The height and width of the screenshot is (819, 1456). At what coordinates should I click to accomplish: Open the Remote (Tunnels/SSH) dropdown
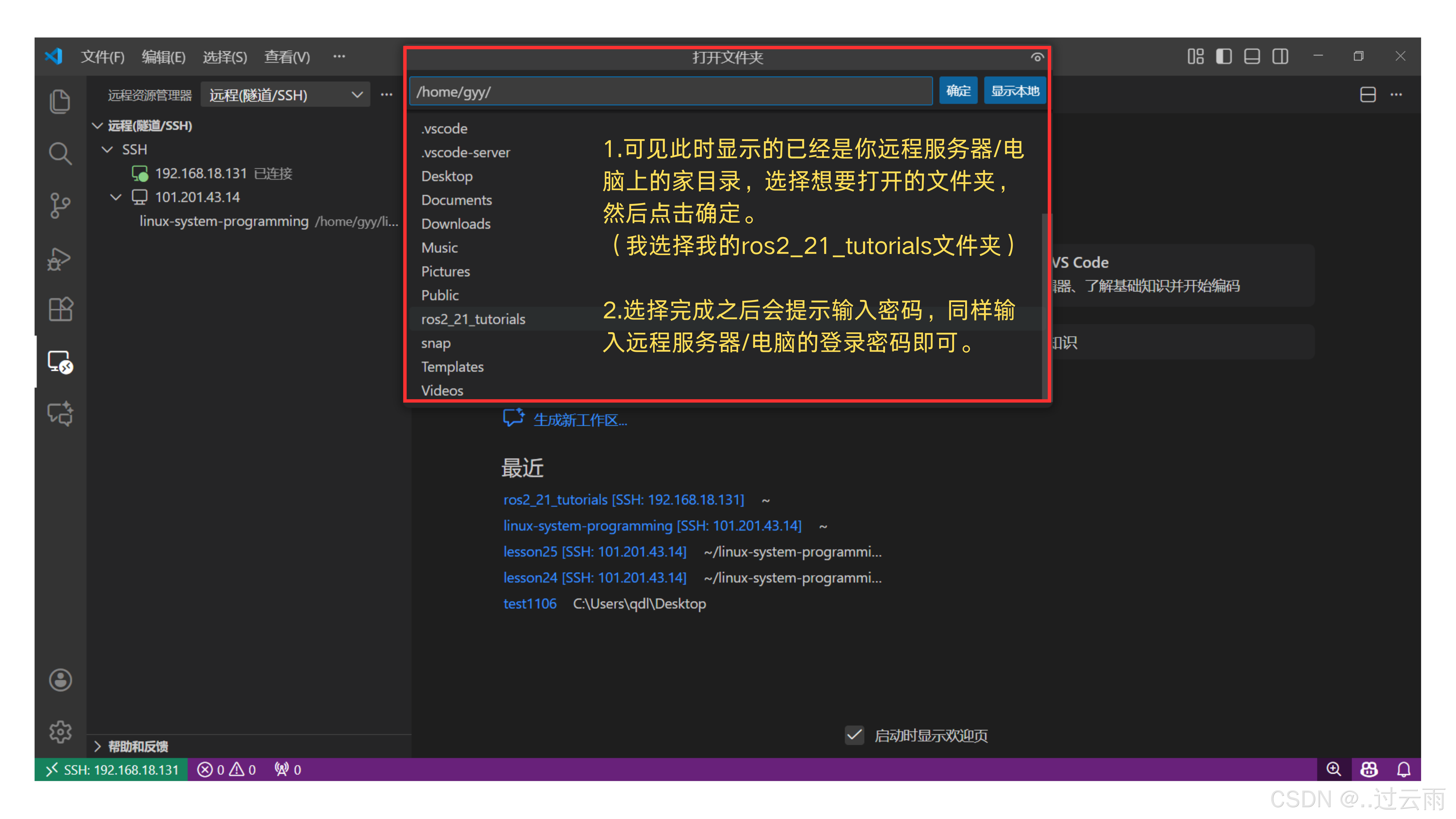pos(285,95)
